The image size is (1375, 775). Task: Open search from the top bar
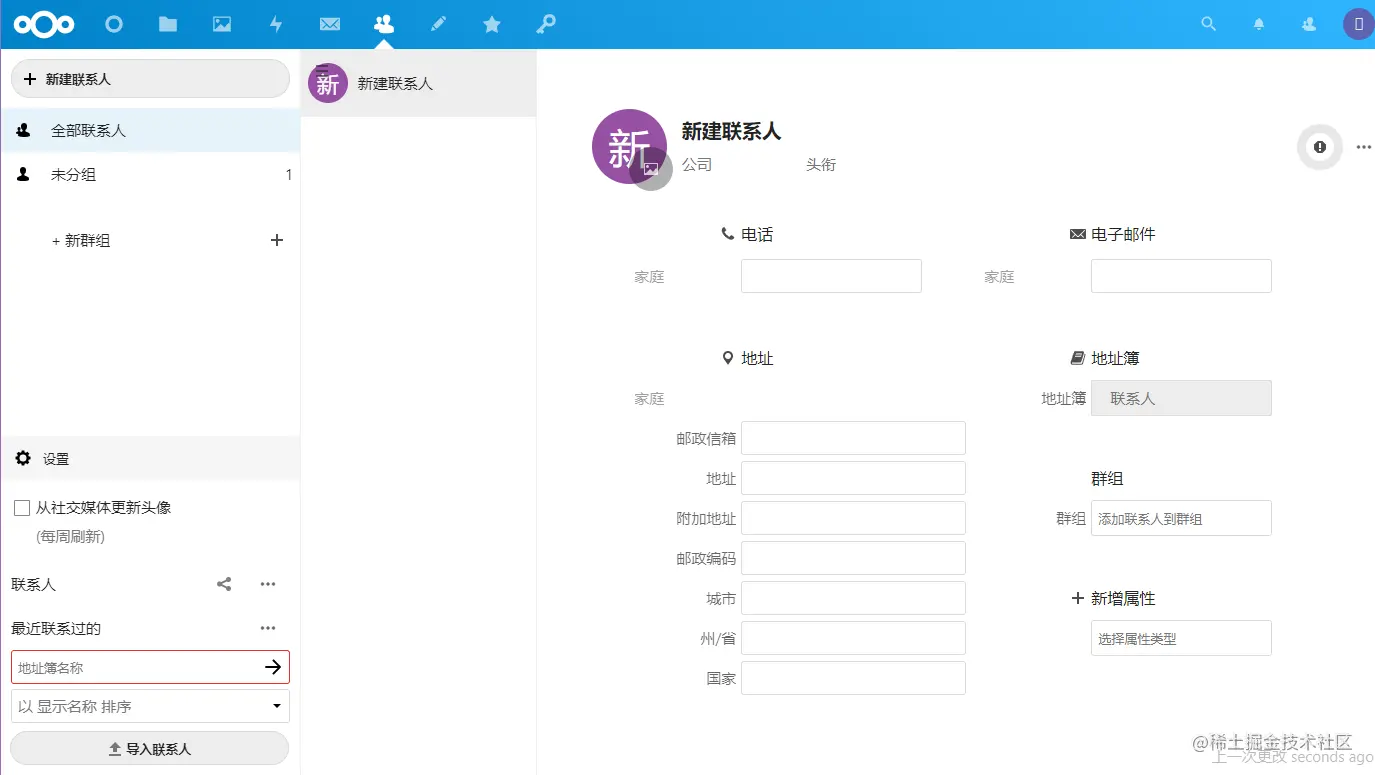[x=1208, y=23]
